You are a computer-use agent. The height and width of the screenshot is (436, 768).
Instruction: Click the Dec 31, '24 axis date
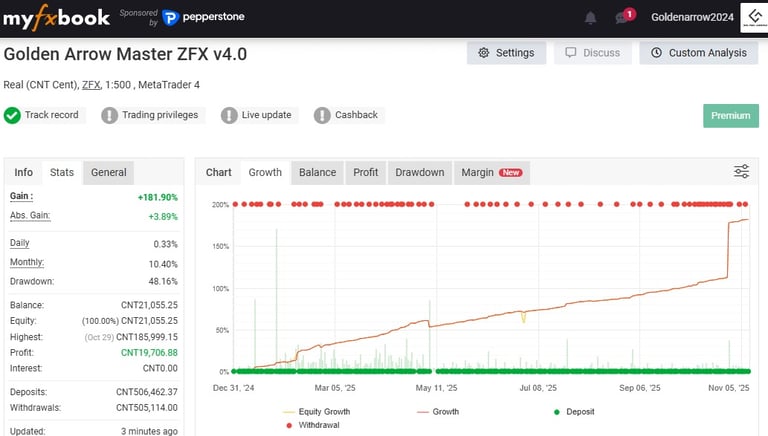234,388
